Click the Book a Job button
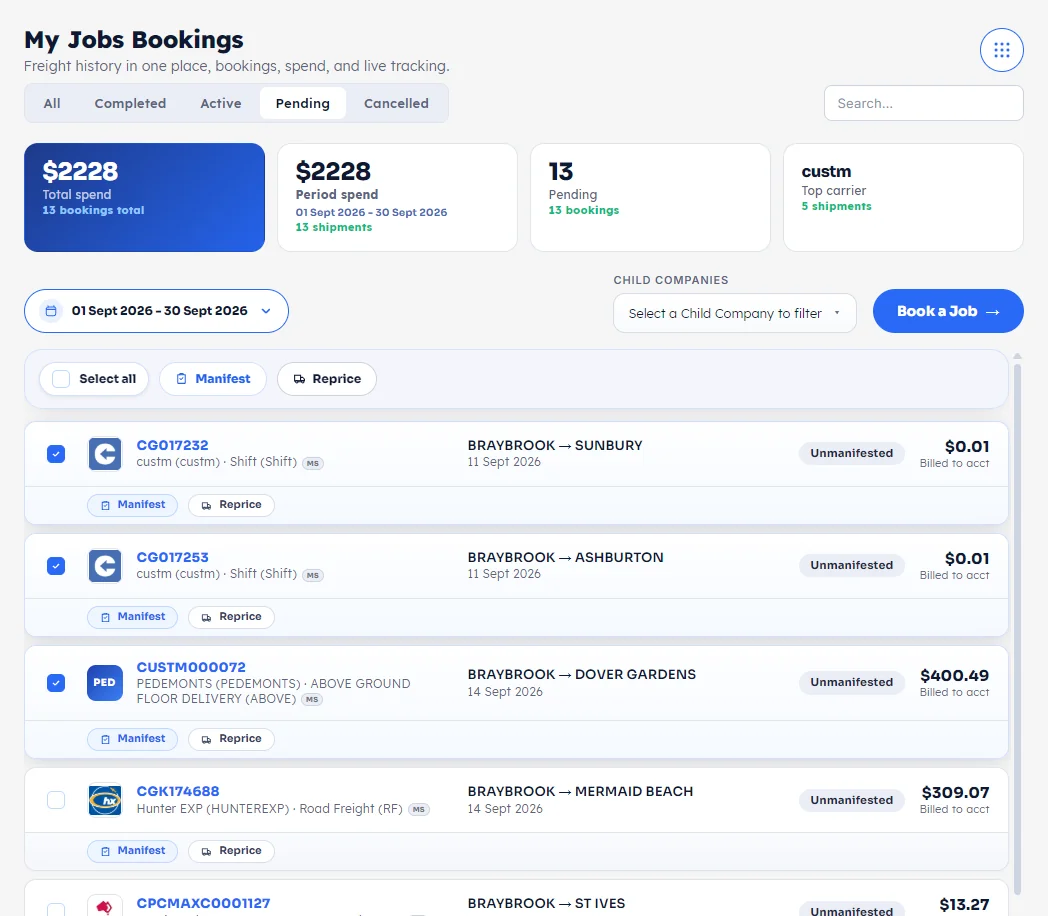Screen dimensions: 1048x916 (x=948, y=311)
